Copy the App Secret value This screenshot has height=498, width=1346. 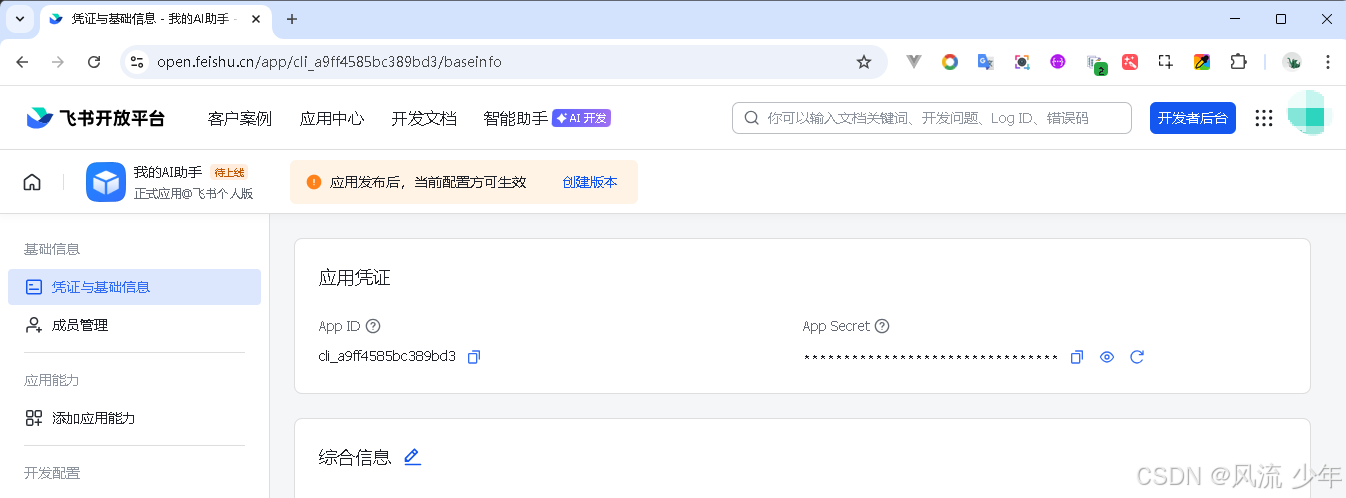(x=1077, y=357)
